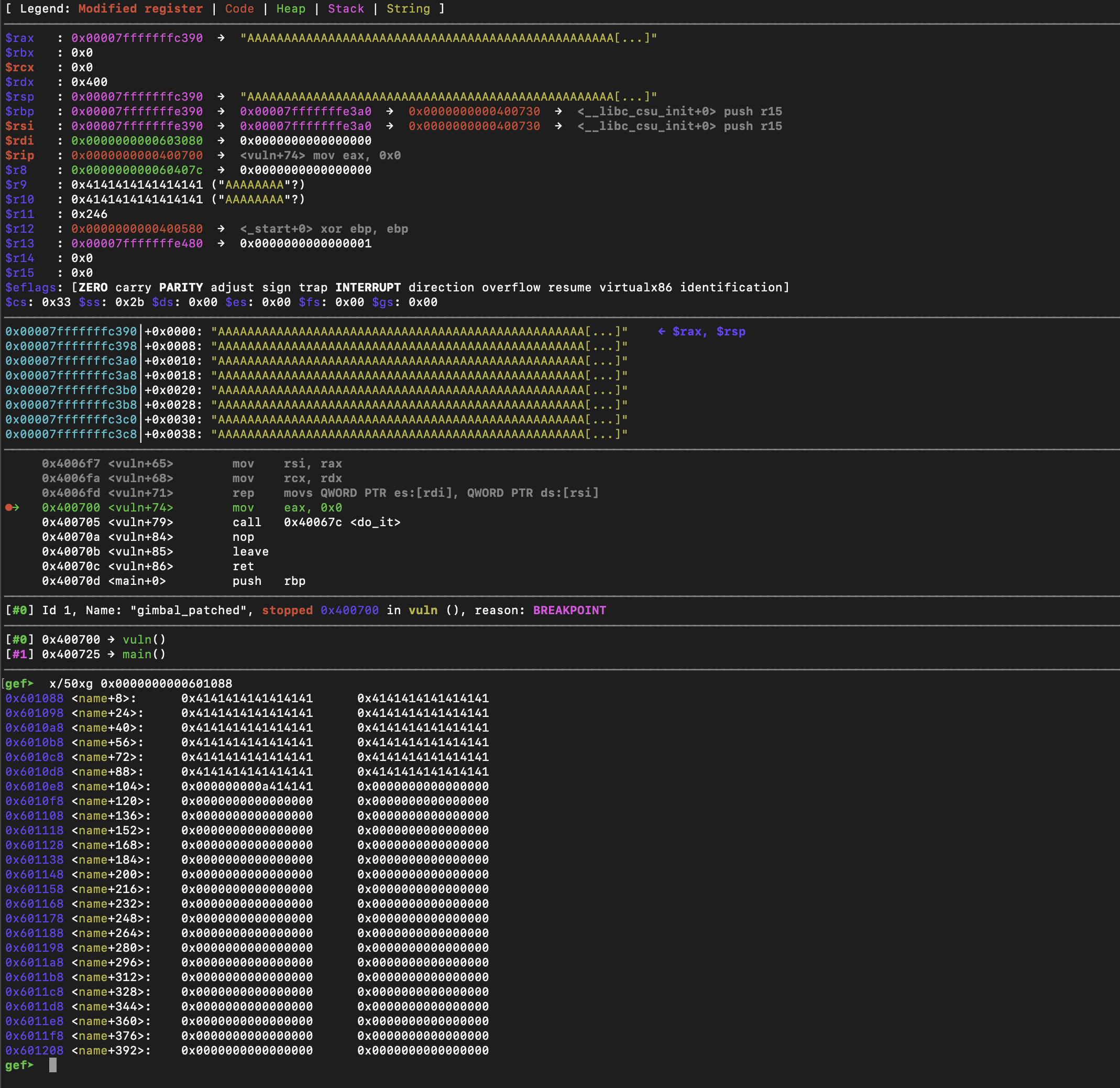Click the 'Modified register' legend entry
1120x1088 pixels.
140,8
